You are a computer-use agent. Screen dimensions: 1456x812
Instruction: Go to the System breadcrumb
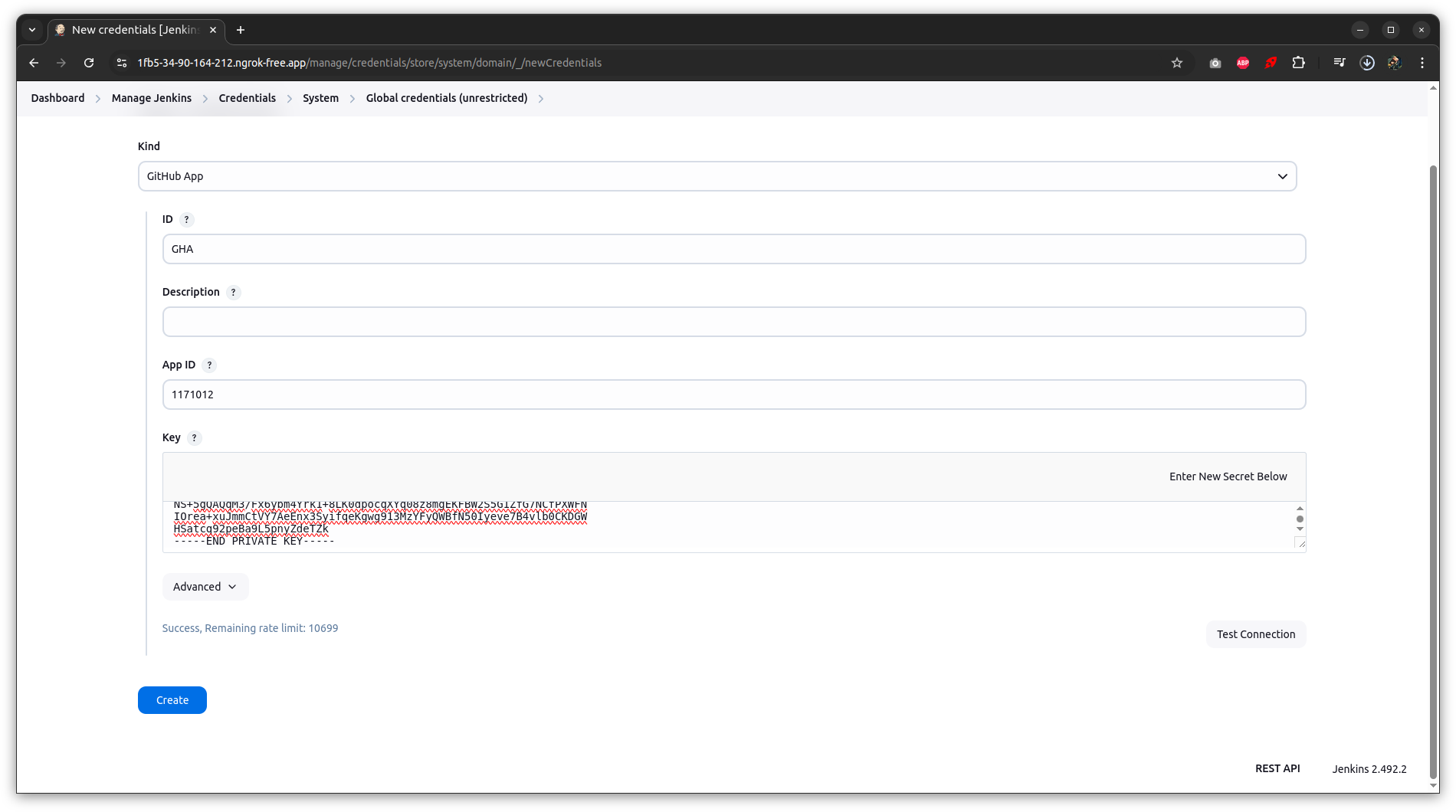(320, 98)
